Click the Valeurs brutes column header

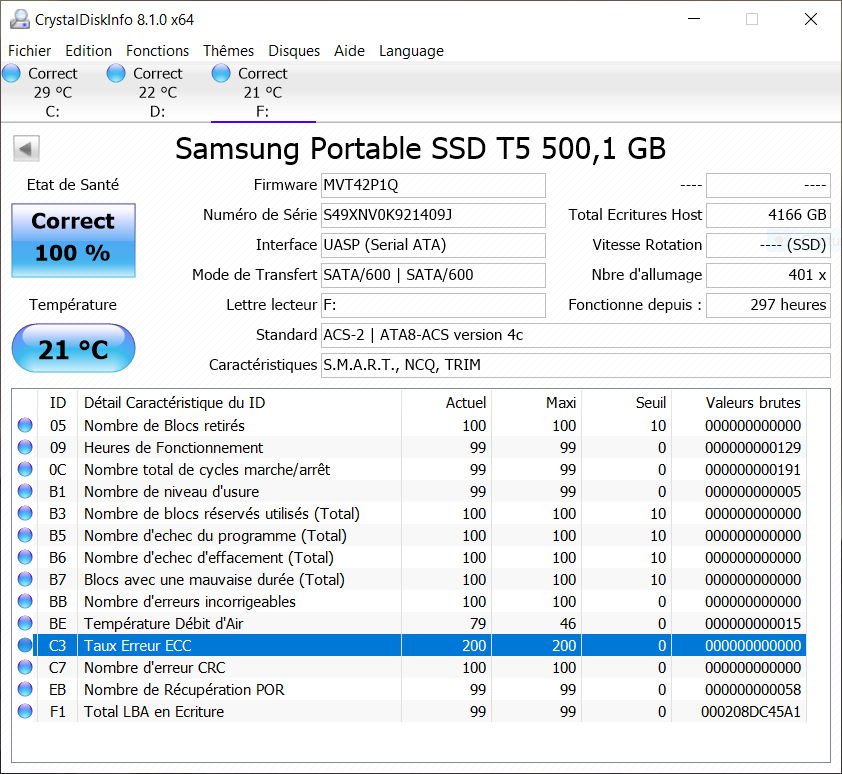(739, 403)
